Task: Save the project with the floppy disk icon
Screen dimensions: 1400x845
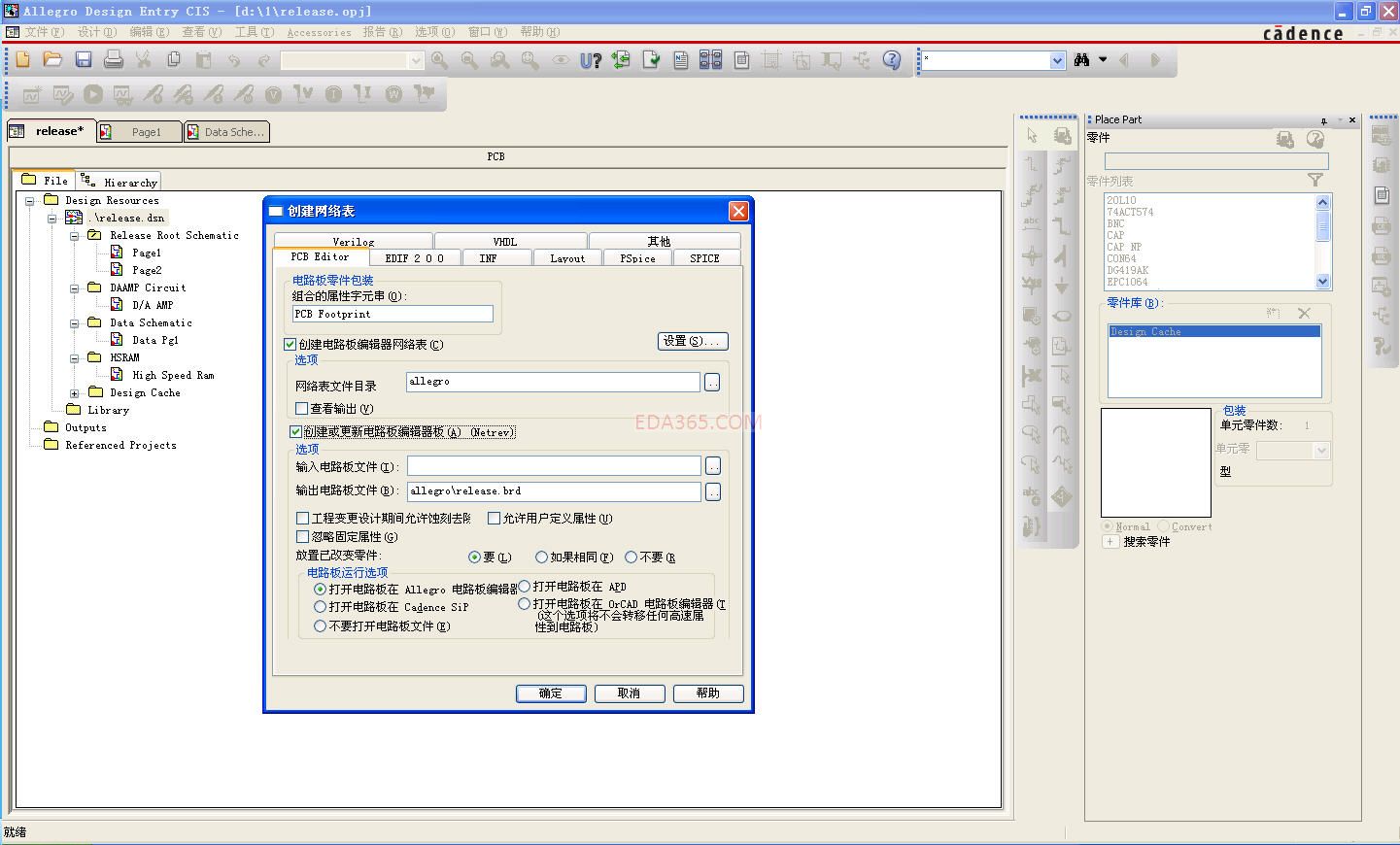Action: click(x=84, y=60)
